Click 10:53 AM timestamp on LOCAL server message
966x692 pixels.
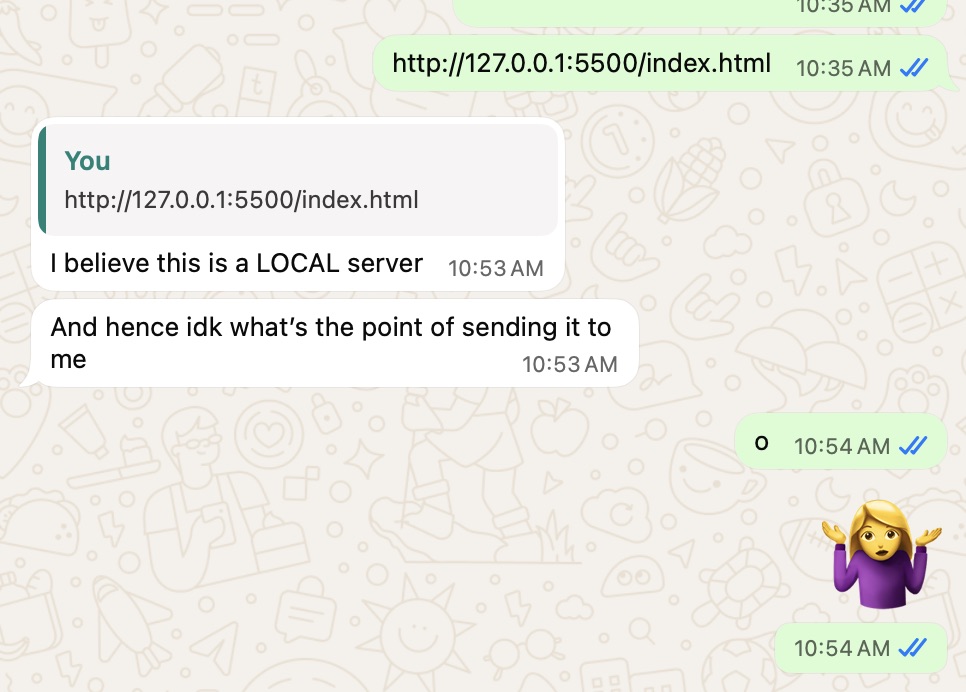(x=495, y=268)
